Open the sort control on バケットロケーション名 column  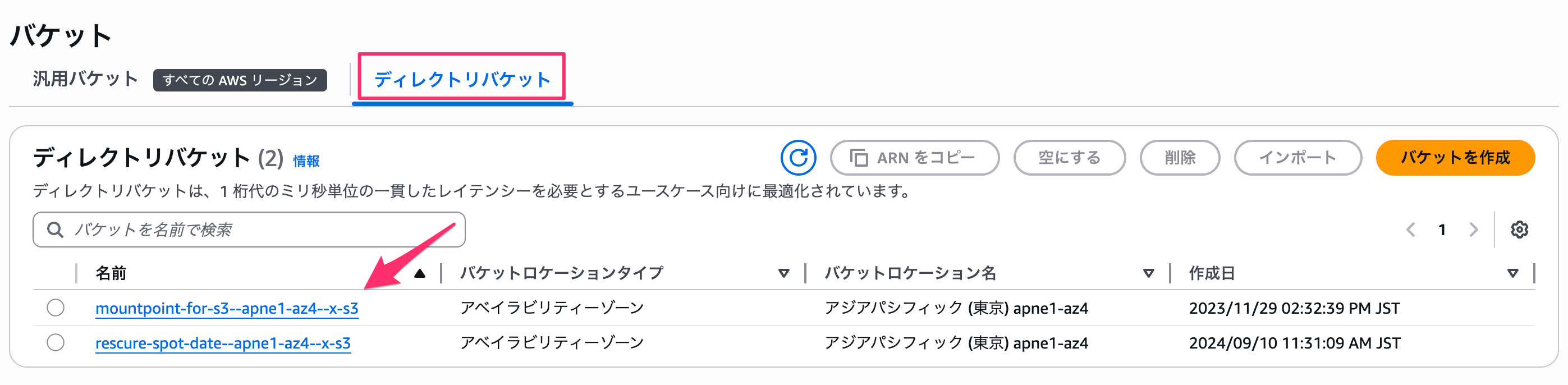1148,273
